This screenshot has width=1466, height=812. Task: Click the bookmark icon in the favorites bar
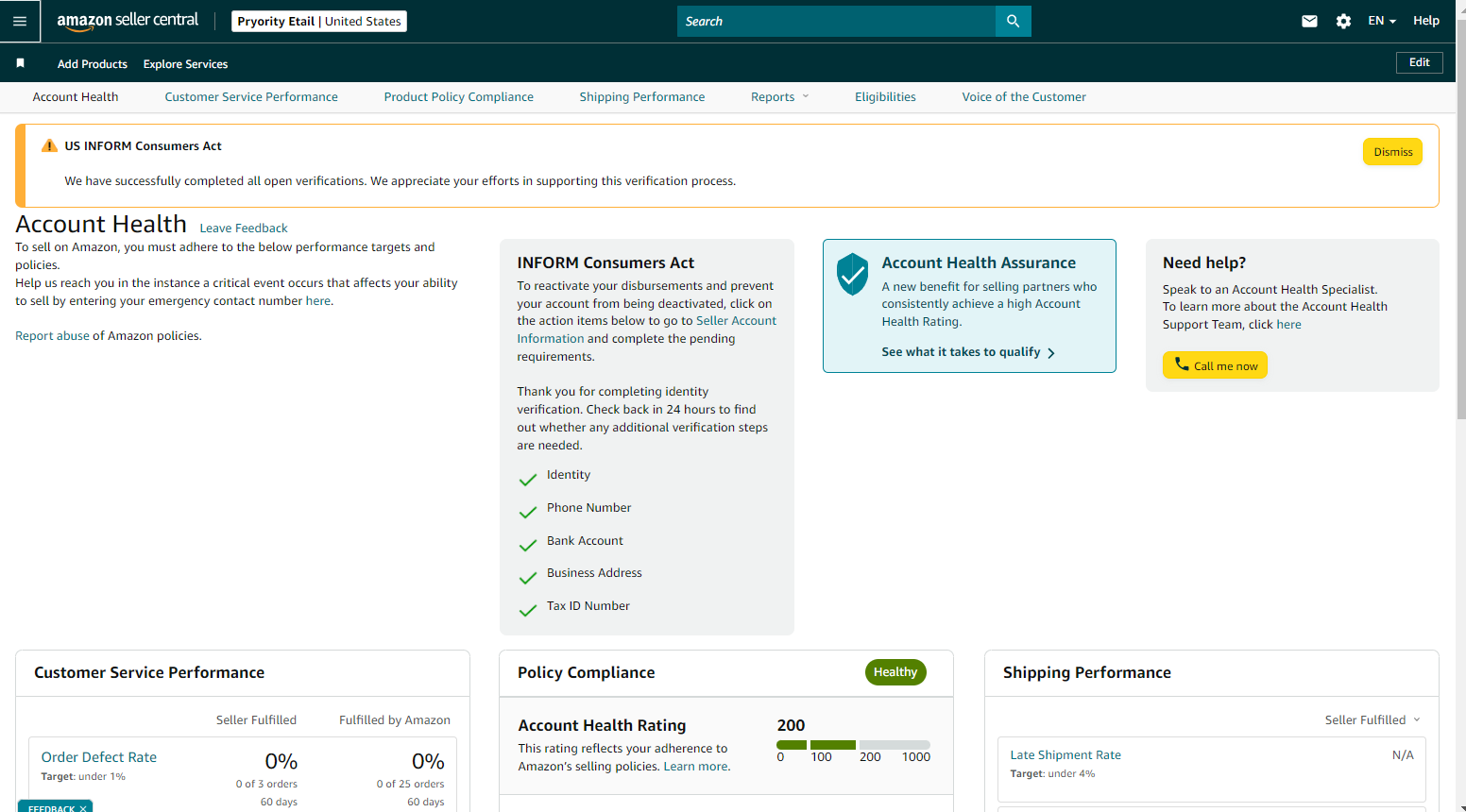click(x=20, y=63)
